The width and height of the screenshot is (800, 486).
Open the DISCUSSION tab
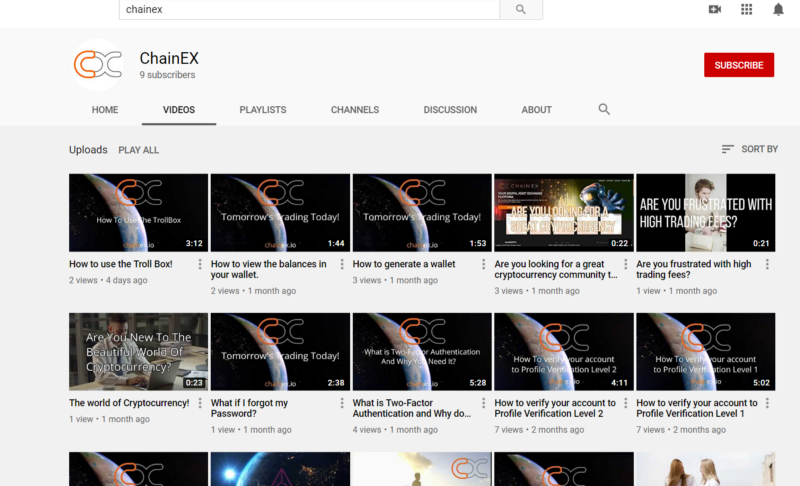(450, 110)
